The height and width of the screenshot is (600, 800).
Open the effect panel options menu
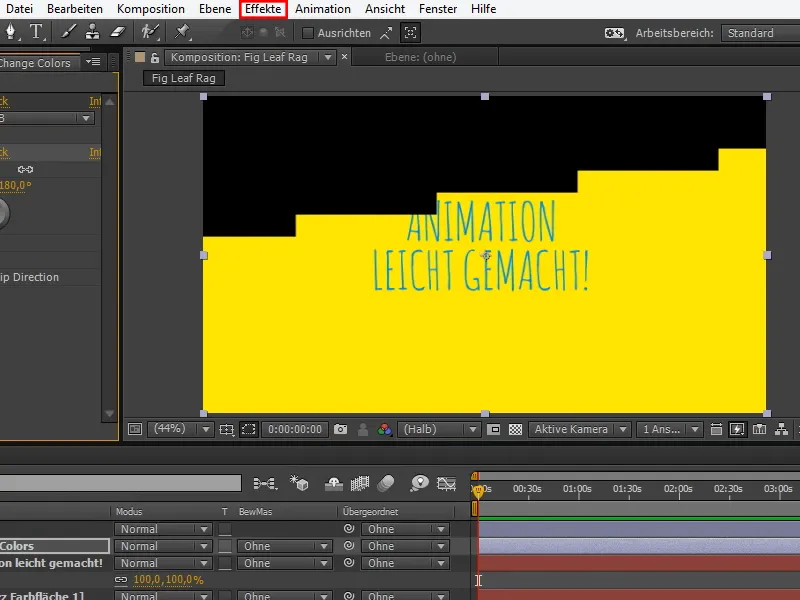tap(93, 62)
